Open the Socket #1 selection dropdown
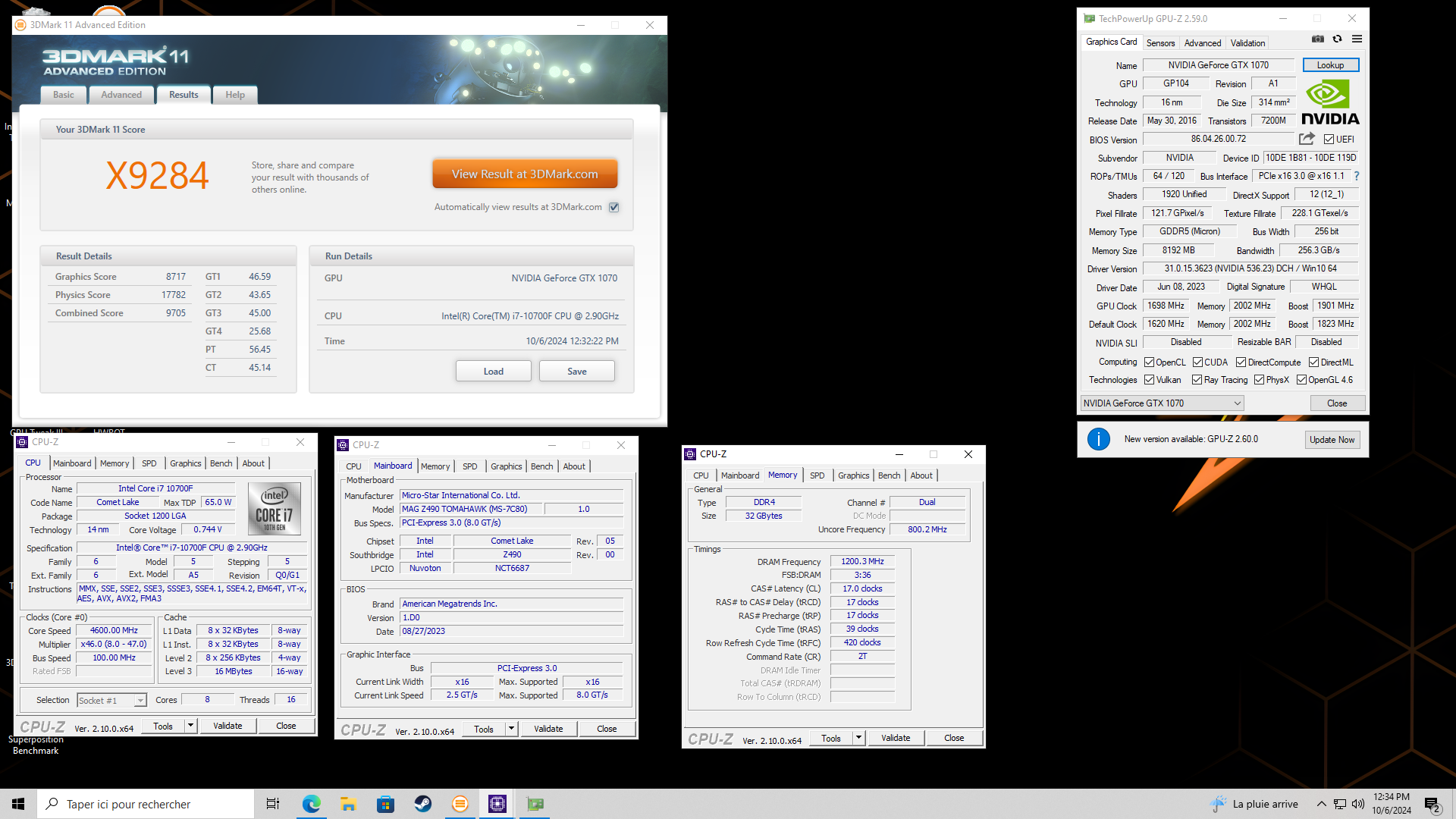The image size is (1456, 819). coord(111,701)
